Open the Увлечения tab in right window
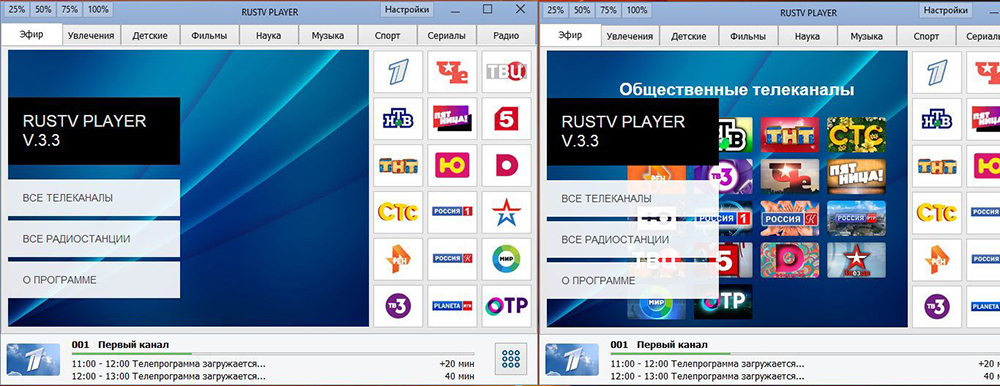Screen dimensions: 1000x386 (x=630, y=36)
